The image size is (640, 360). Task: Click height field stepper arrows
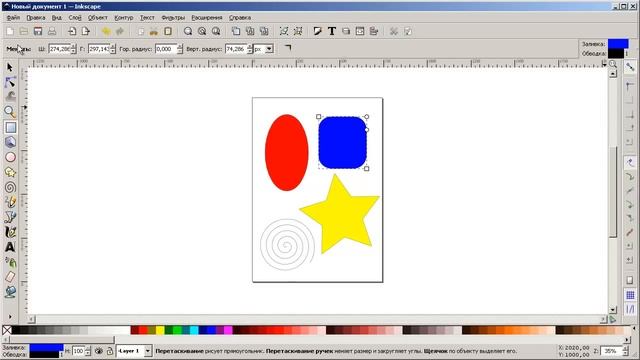tap(113, 49)
